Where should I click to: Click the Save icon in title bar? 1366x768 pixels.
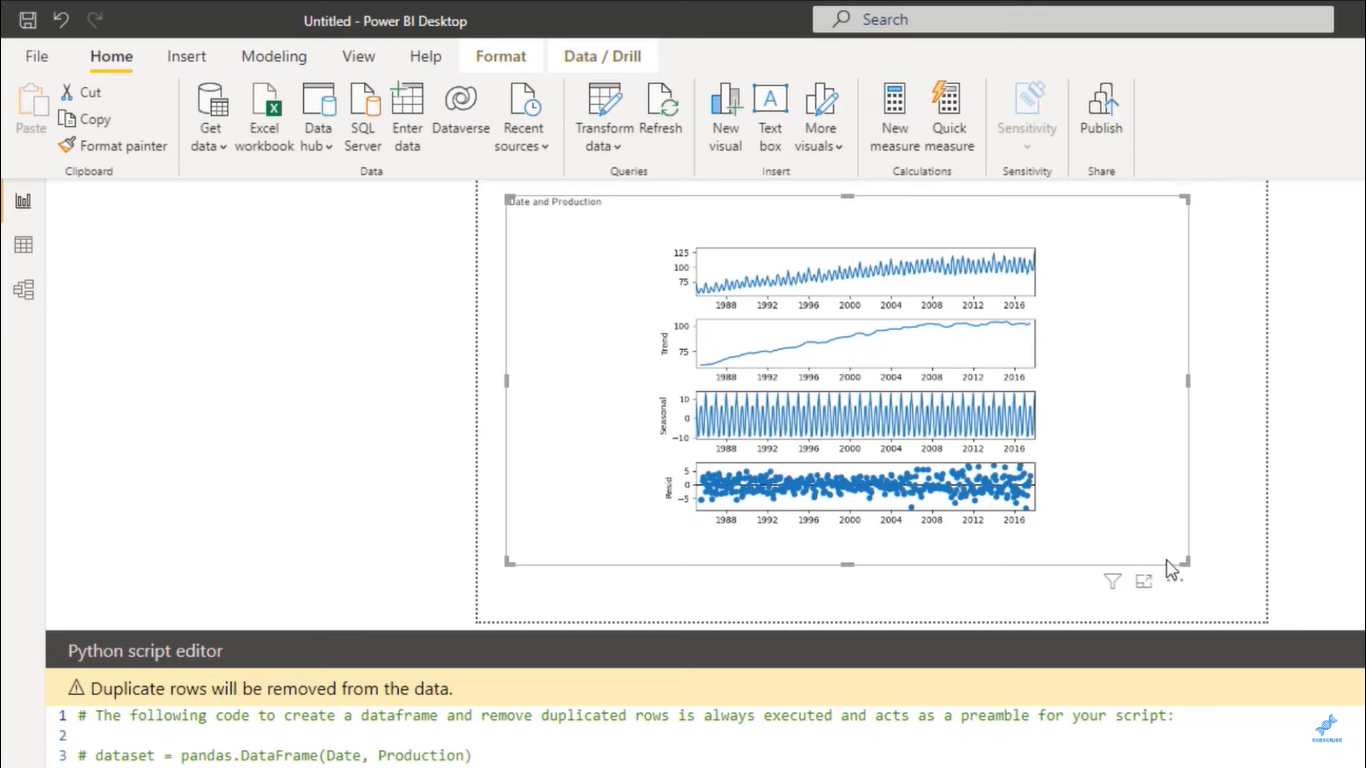pyautogui.click(x=28, y=20)
